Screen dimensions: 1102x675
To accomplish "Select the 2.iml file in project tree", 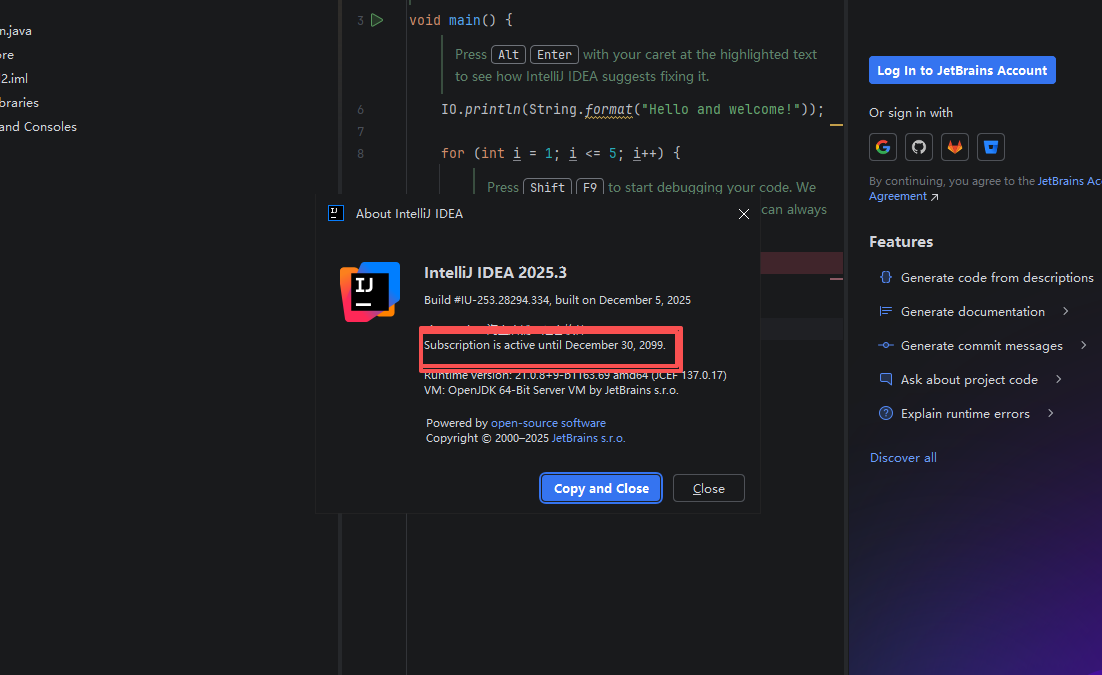I will (x=14, y=79).
